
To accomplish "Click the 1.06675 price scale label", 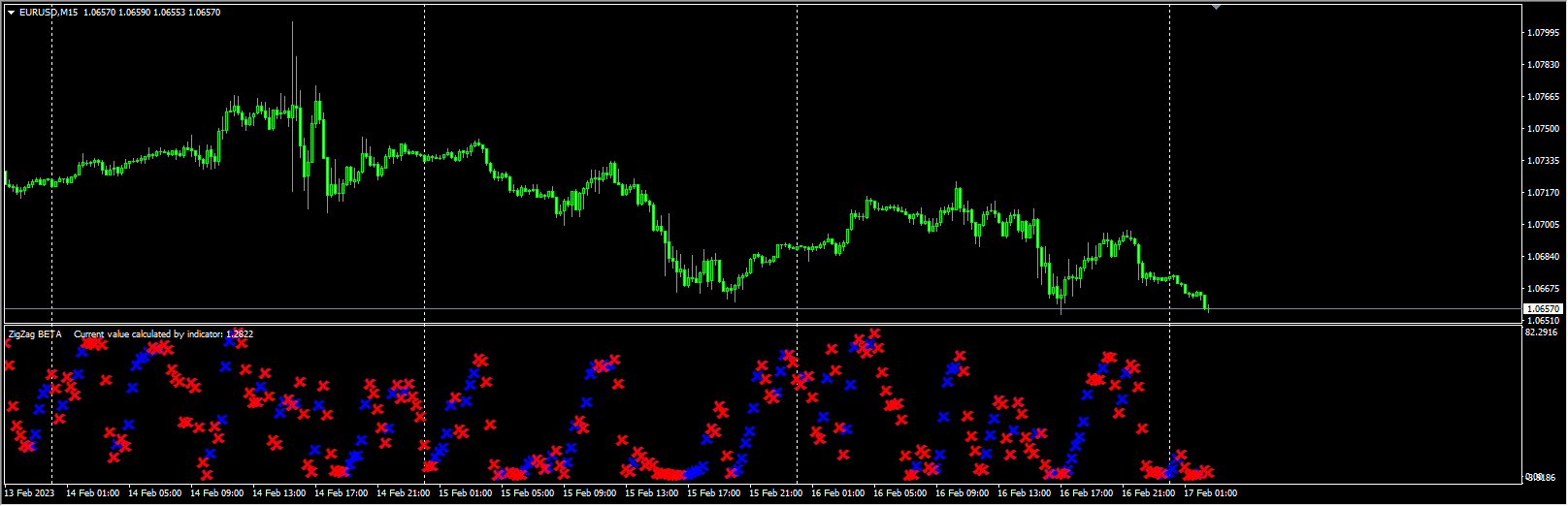I will point(1543,289).
